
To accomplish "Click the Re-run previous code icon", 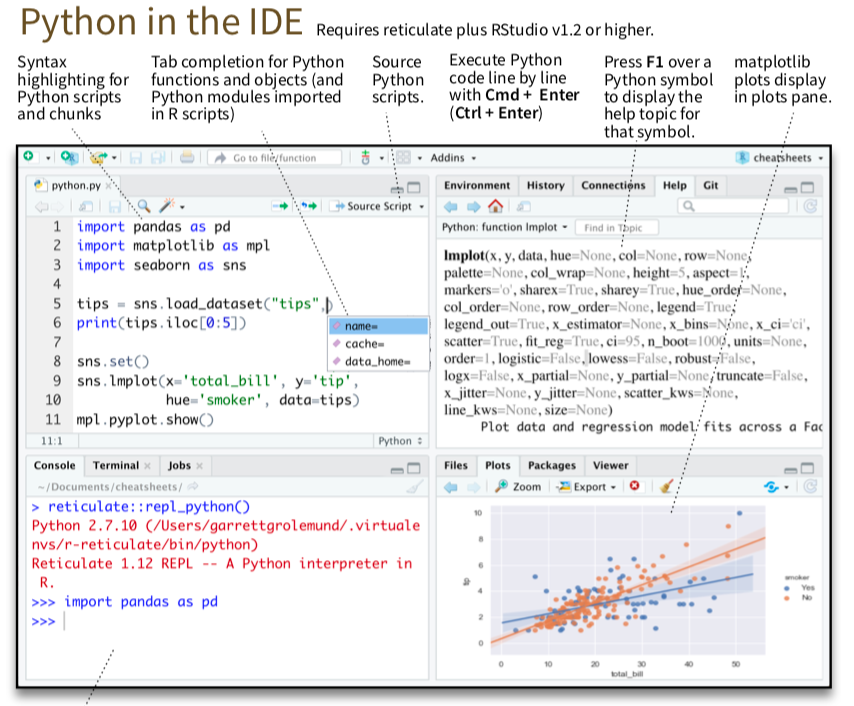I will point(309,206).
